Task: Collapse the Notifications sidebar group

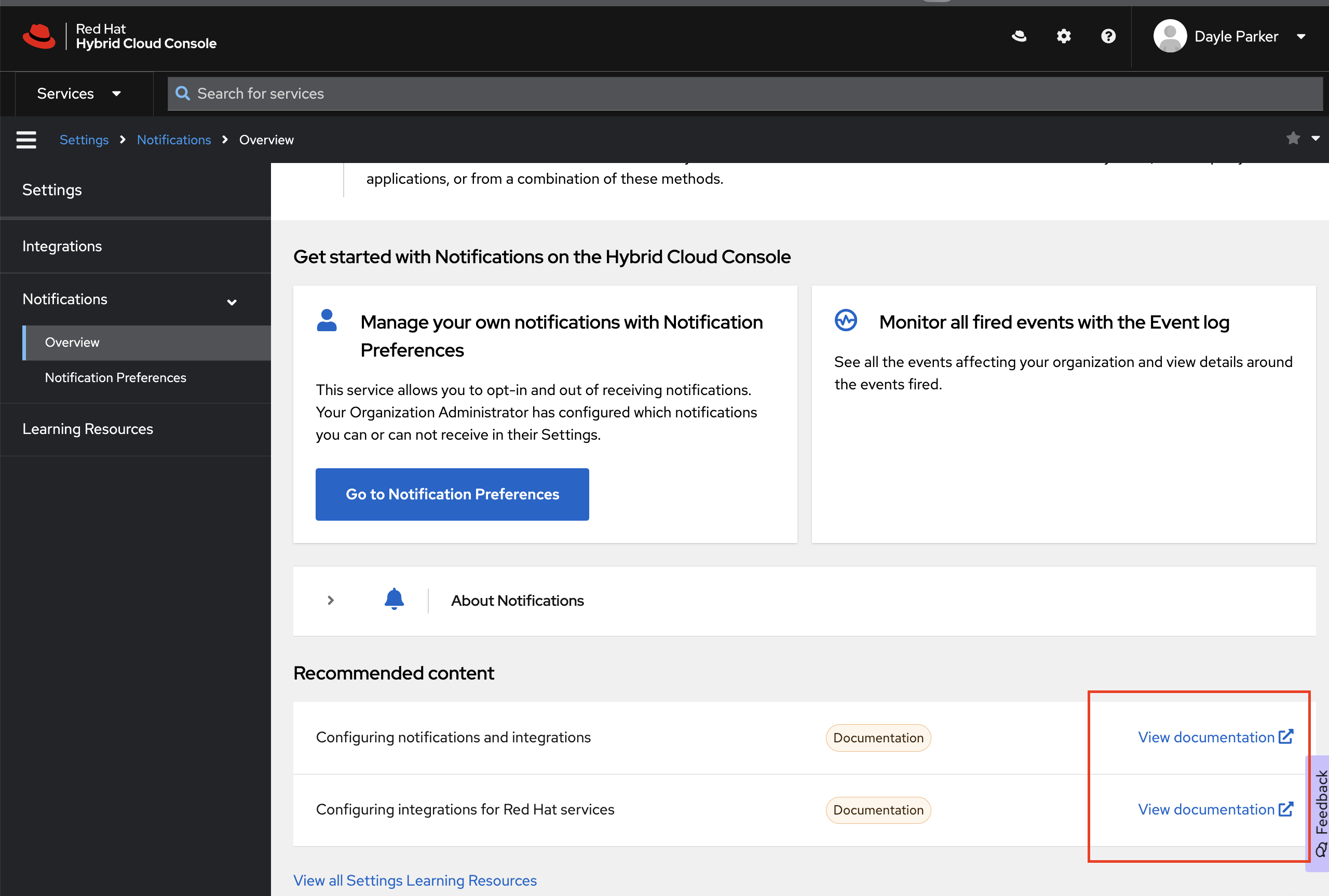Action: pyautogui.click(x=232, y=302)
